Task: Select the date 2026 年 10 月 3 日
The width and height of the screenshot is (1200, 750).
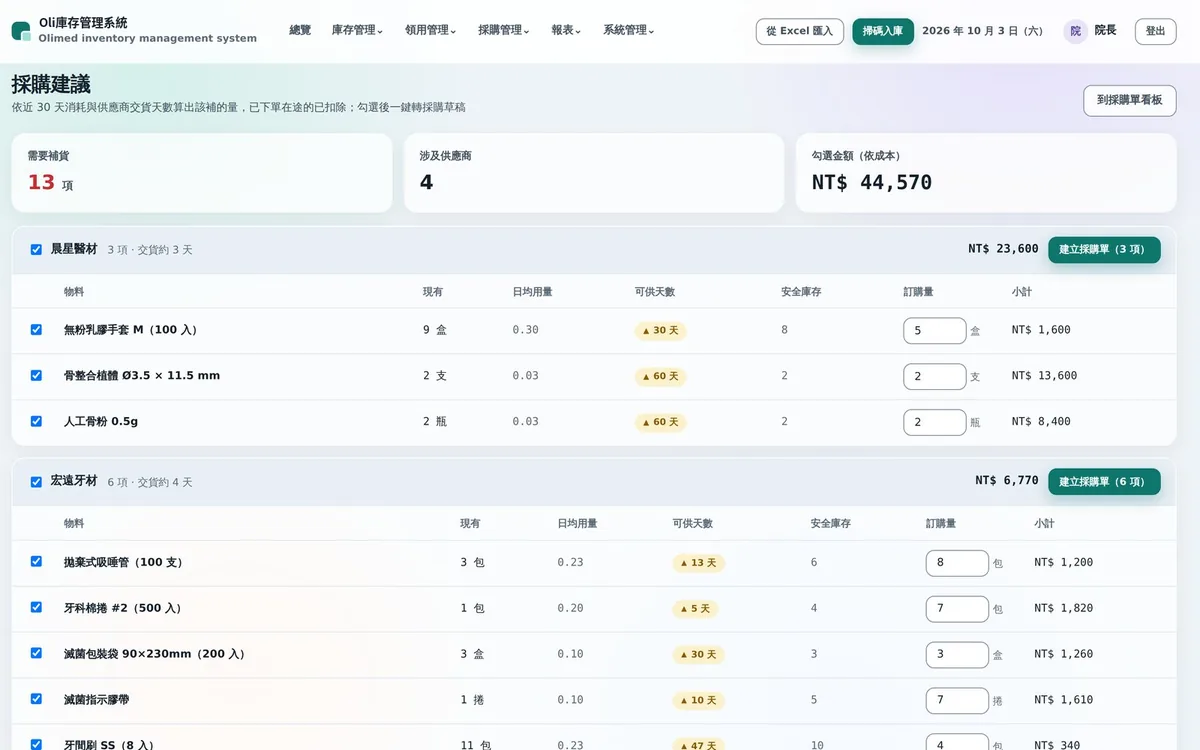Action: point(982,31)
